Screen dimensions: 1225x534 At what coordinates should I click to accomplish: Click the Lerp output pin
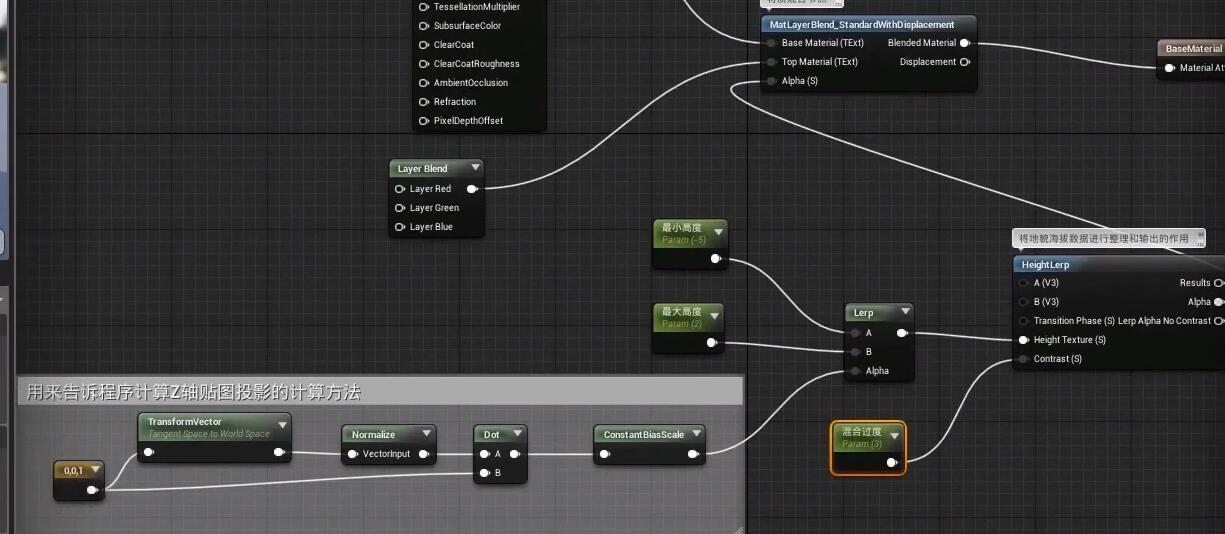[902, 333]
